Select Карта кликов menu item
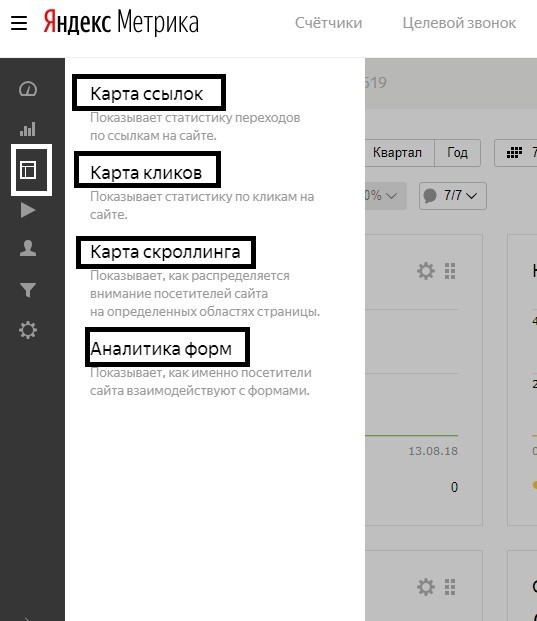 (146, 173)
